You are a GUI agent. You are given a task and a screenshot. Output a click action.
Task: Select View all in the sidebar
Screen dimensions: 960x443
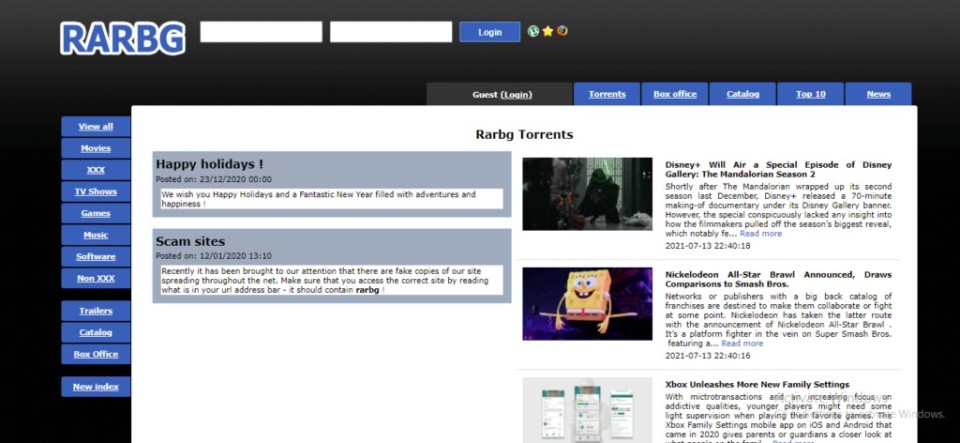pos(96,127)
